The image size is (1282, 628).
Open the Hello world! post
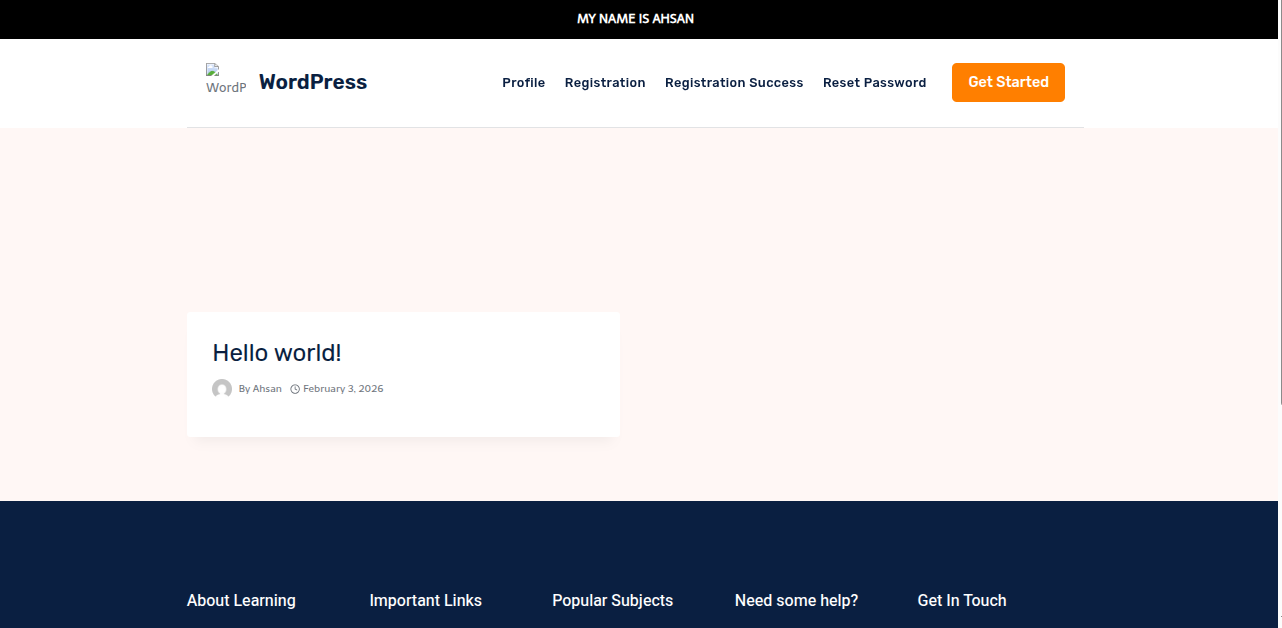click(x=276, y=353)
